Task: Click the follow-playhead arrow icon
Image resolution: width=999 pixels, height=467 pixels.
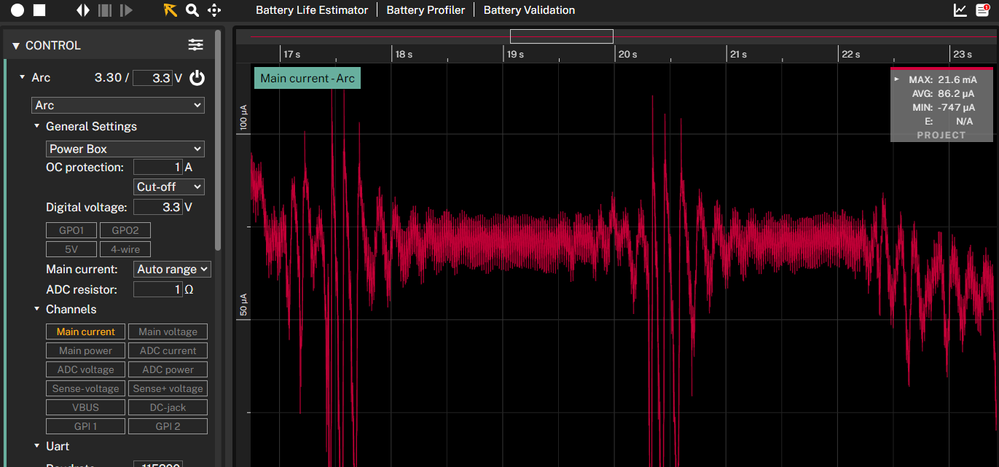Action: point(126,10)
